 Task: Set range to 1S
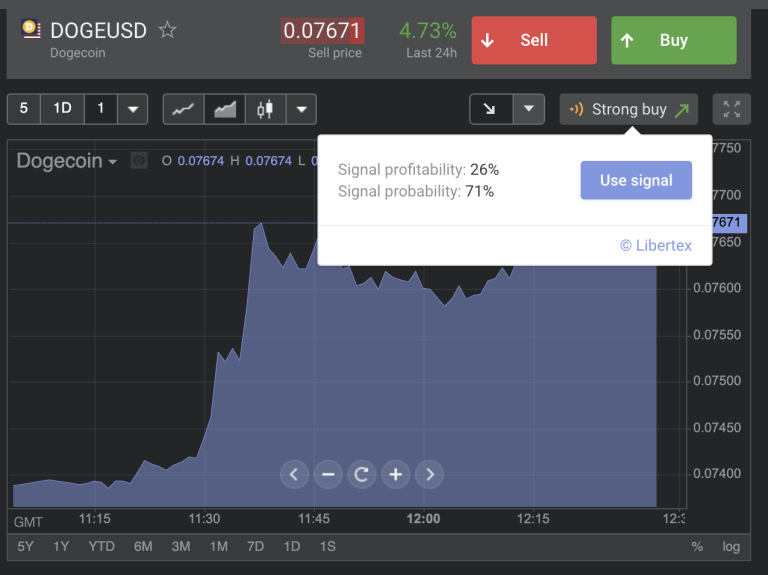click(328, 547)
